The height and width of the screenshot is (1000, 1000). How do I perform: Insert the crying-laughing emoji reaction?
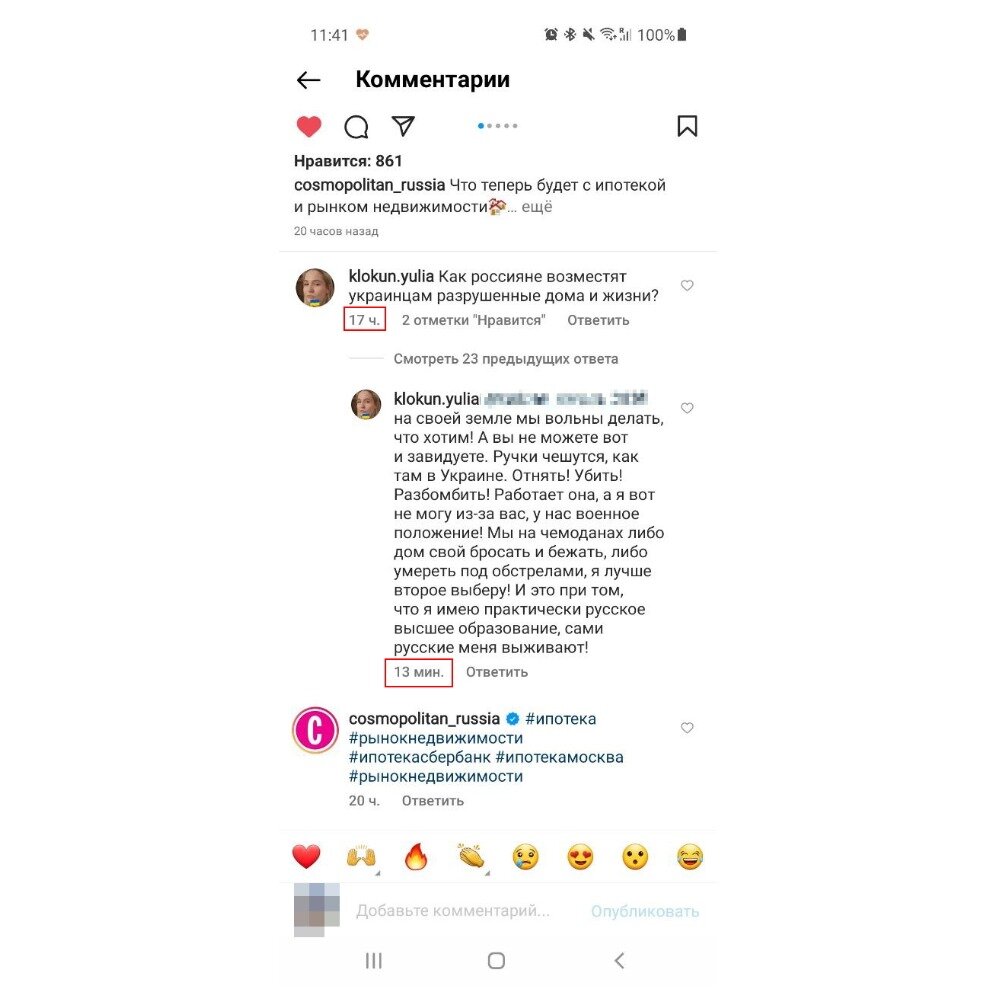(690, 857)
